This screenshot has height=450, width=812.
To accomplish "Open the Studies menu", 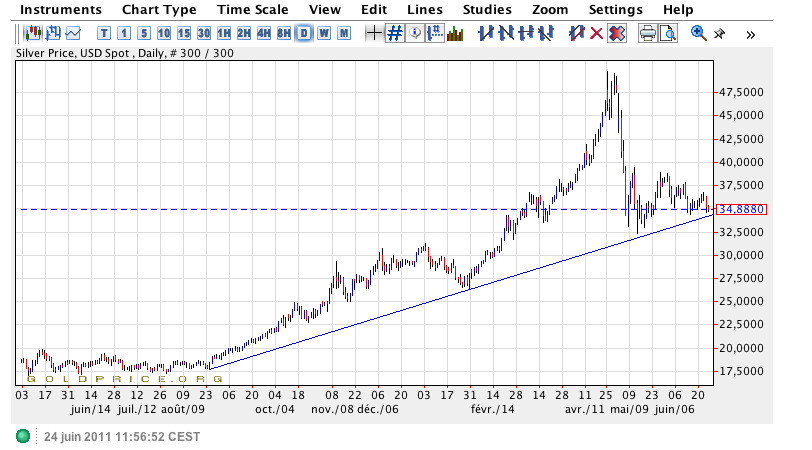I will pyautogui.click(x=487, y=9).
